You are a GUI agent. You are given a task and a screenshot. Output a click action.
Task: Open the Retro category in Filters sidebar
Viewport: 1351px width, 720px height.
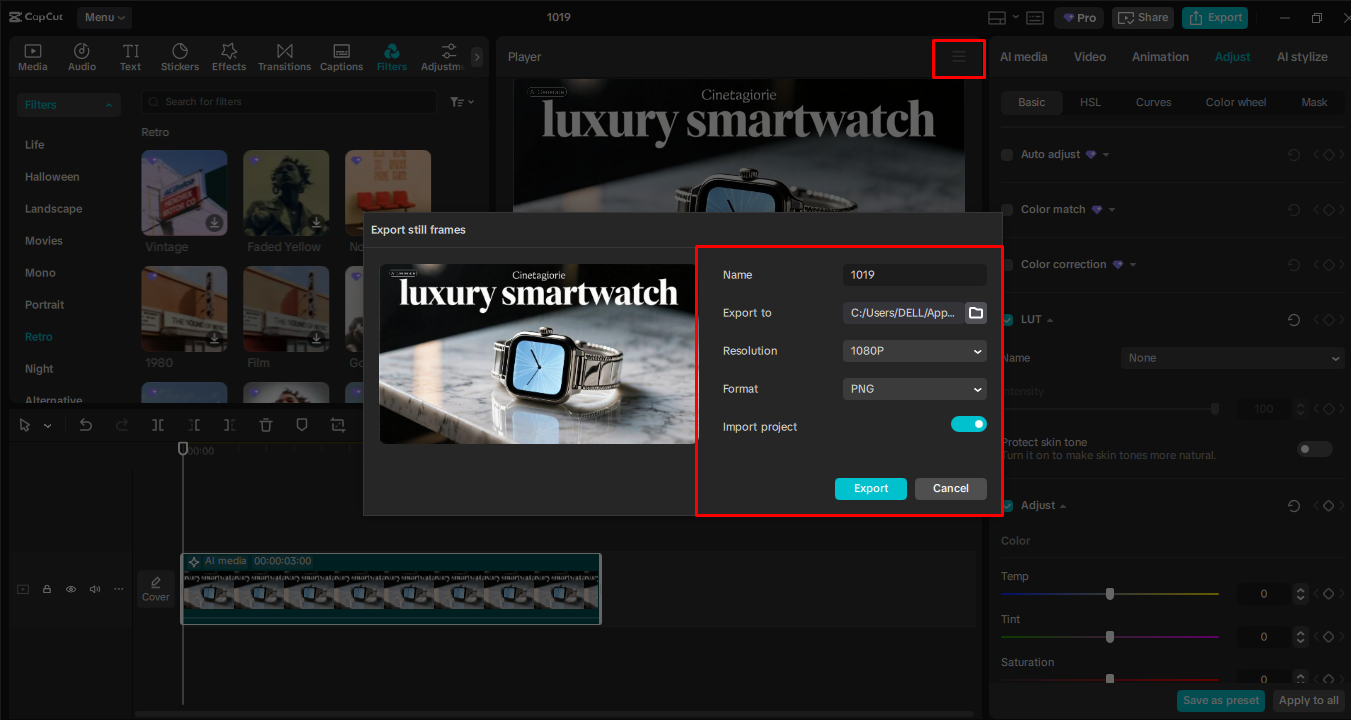(x=39, y=336)
